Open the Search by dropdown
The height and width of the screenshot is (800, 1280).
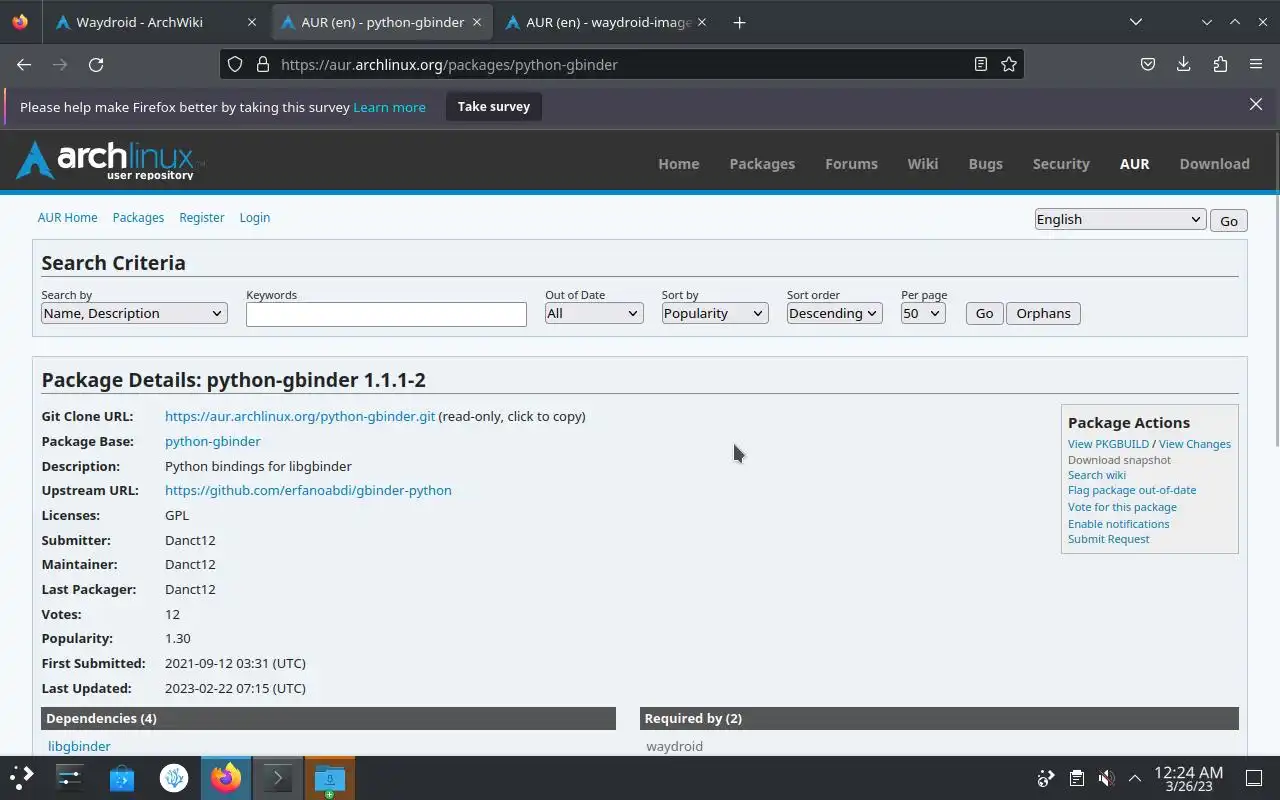[134, 313]
